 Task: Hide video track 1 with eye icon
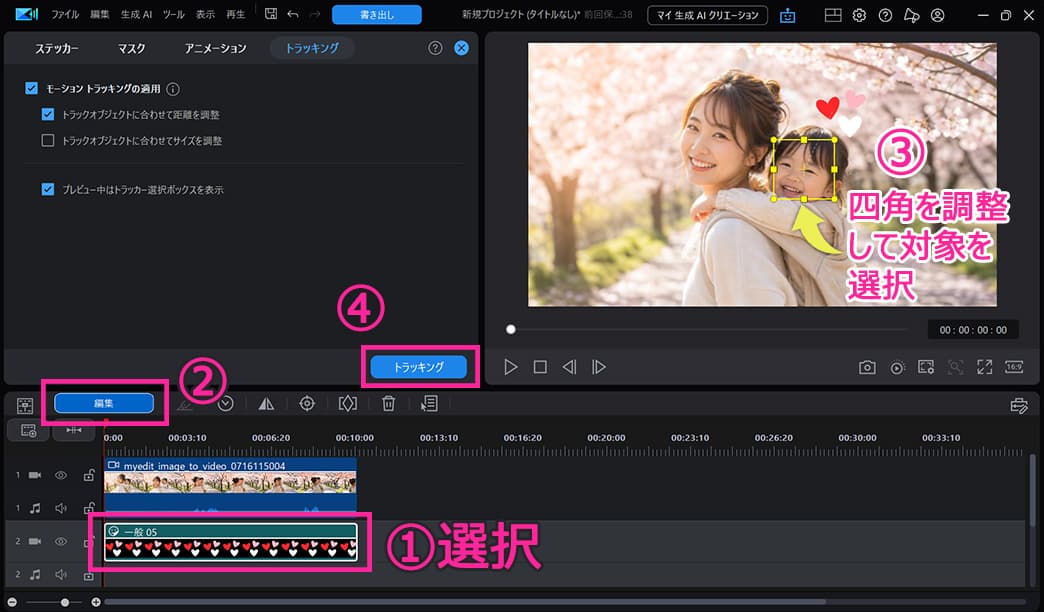61,475
